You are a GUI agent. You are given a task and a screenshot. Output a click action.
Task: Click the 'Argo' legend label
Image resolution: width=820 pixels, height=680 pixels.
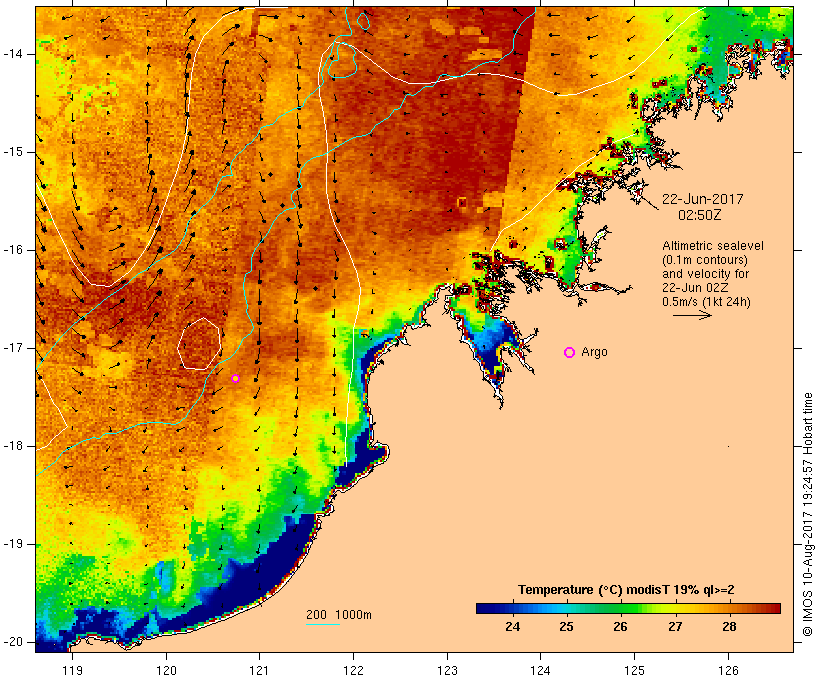595,352
